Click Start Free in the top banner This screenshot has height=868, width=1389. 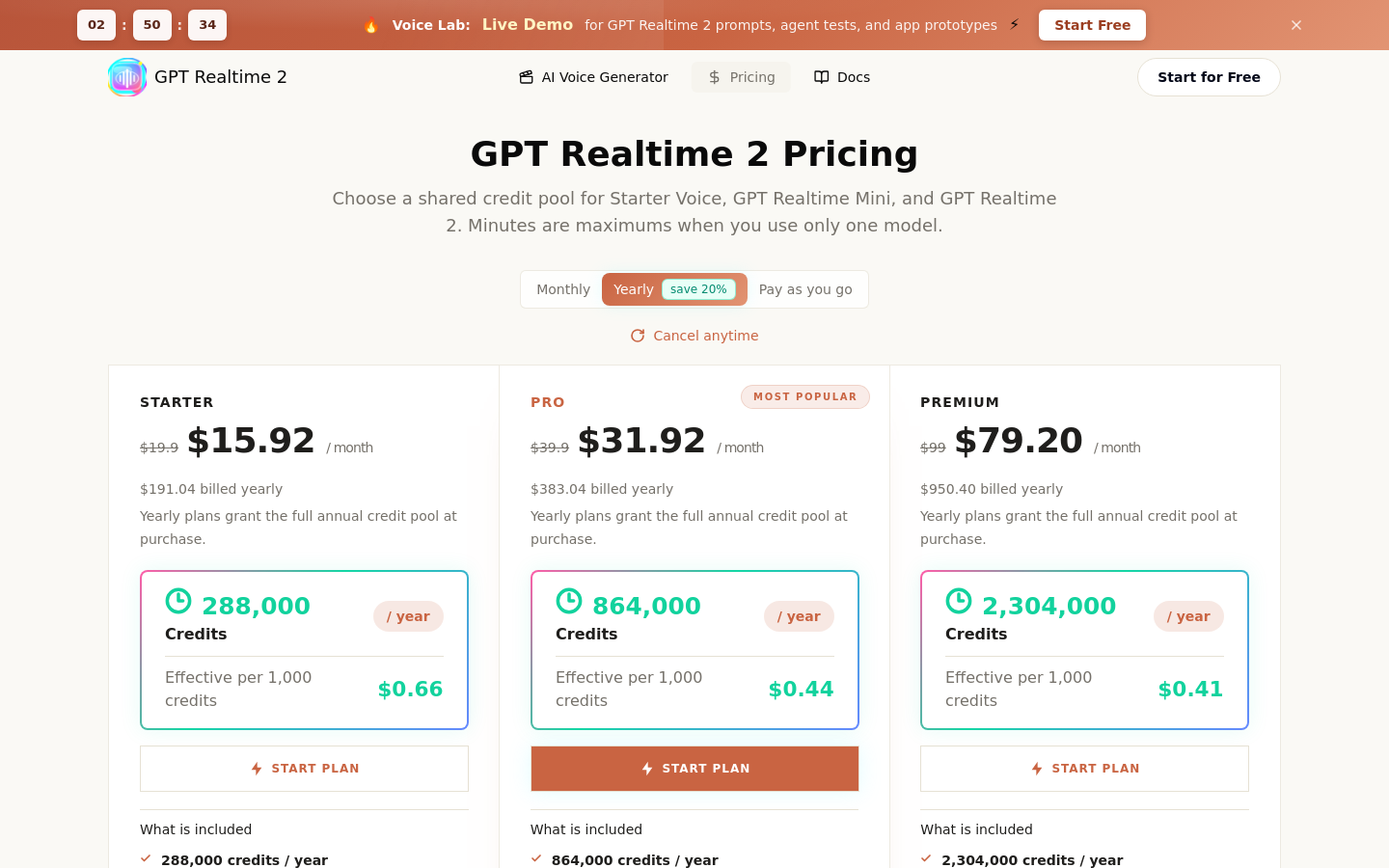1092,25
